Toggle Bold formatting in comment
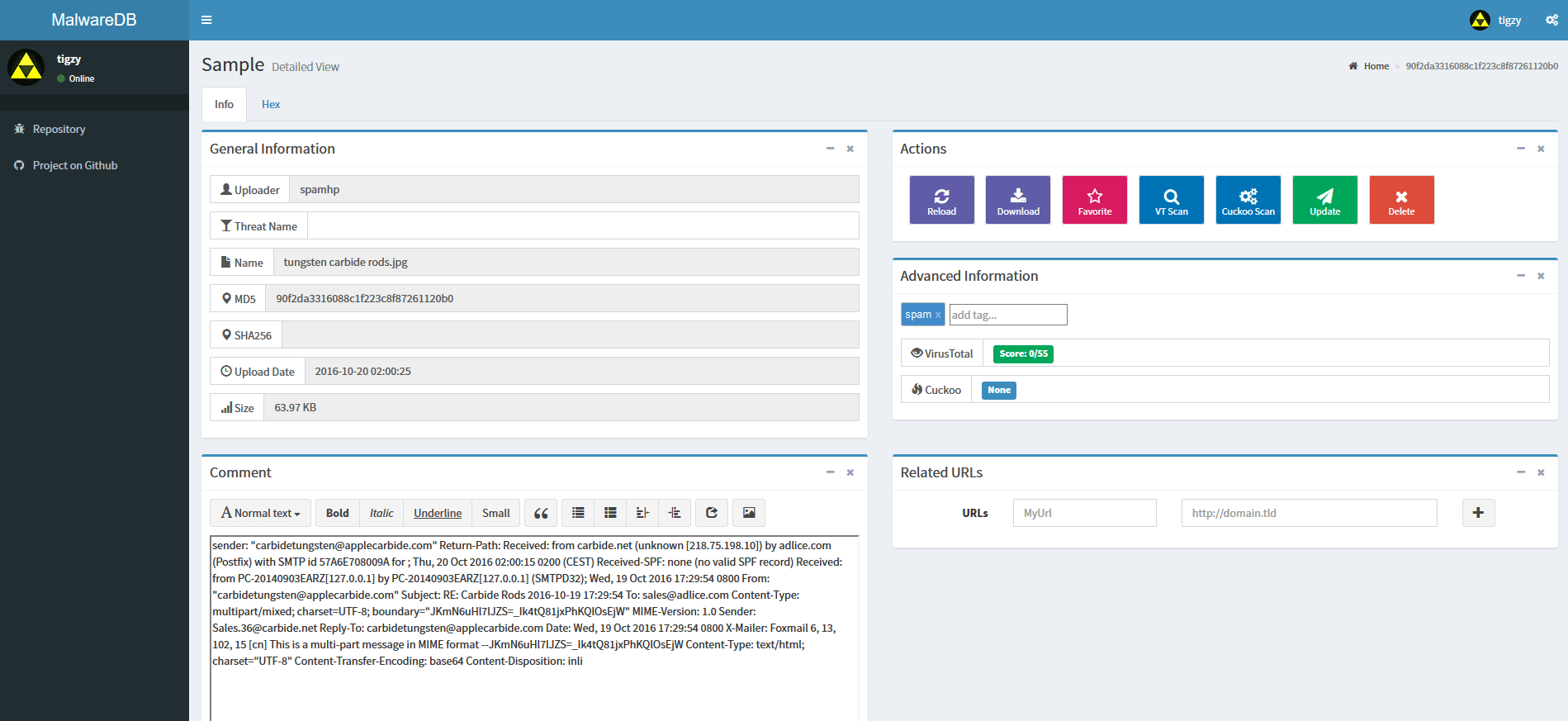Screen dimensions: 1568x721 tap(337, 513)
